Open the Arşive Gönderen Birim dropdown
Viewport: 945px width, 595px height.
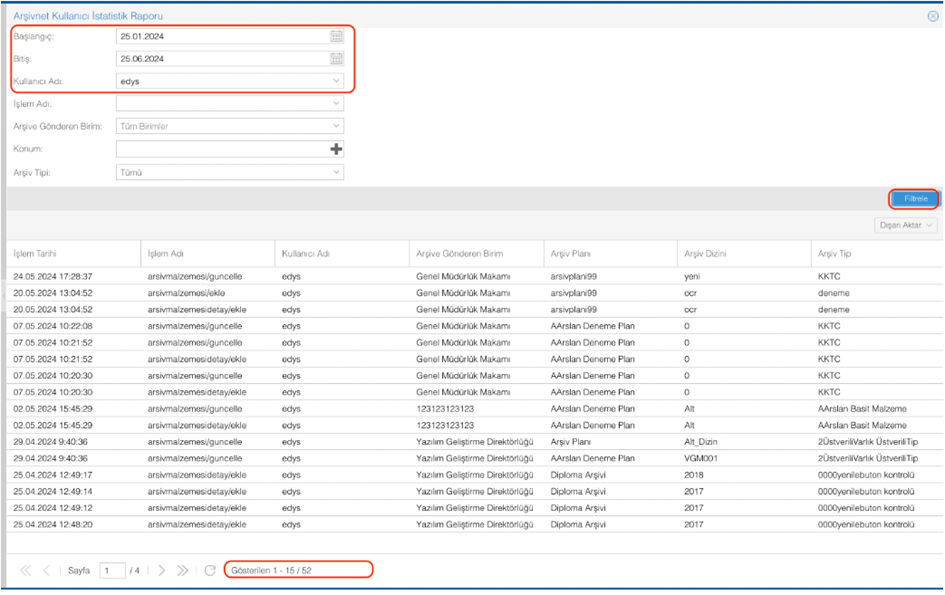click(x=337, y=127)
